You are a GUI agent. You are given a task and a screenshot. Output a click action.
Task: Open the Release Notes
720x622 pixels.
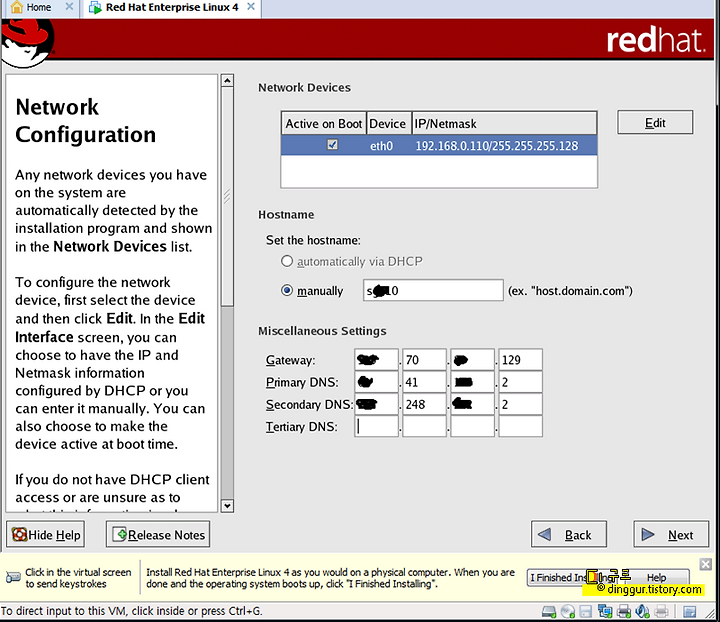[158, 534]
